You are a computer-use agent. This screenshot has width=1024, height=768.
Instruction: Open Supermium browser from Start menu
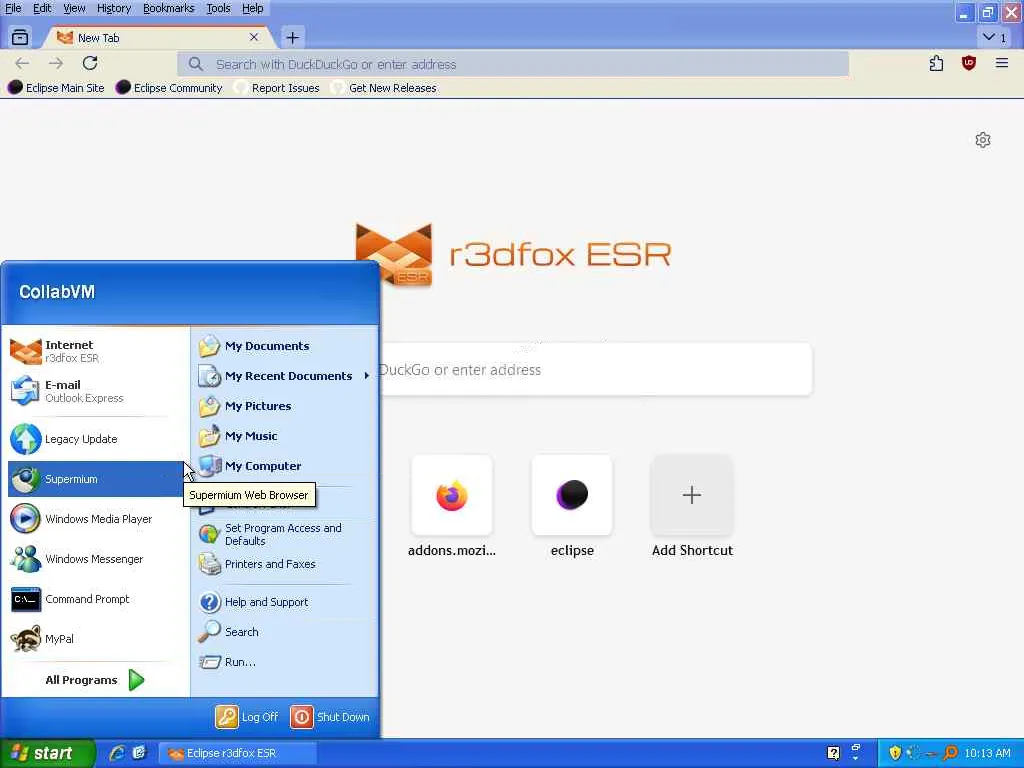click(96, 479)
